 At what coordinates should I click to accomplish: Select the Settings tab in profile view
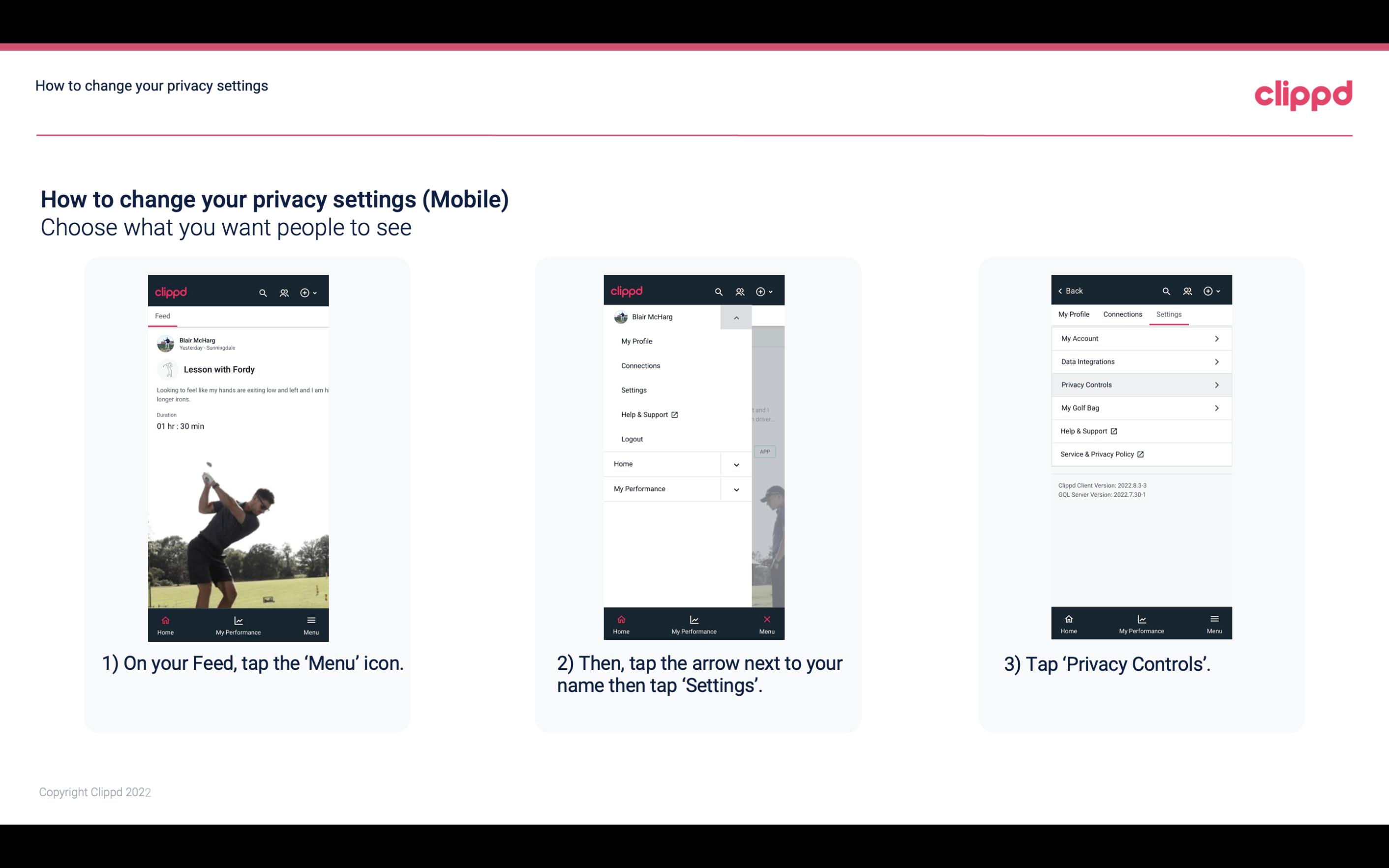1168,314
